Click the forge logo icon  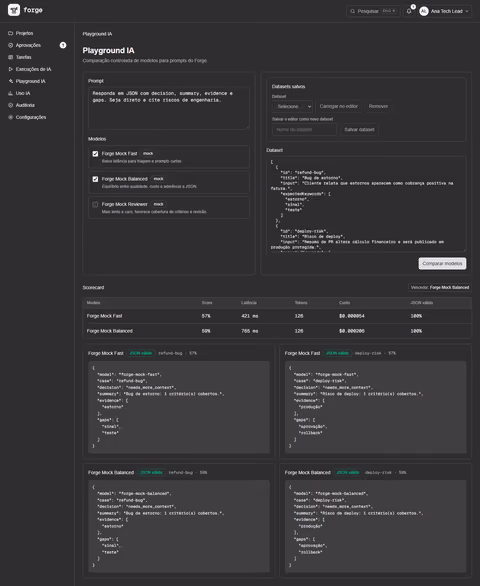[14, 10]
